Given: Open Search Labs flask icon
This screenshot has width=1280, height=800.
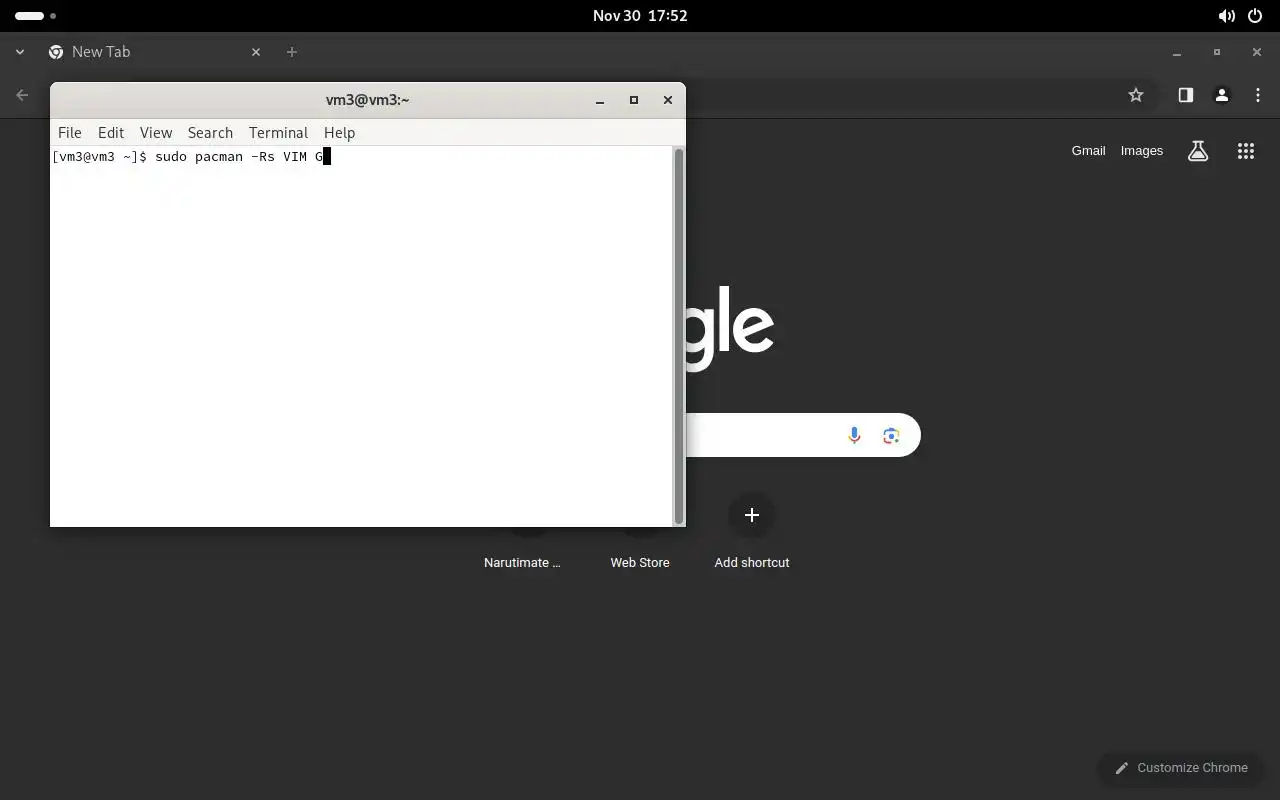Looking at the screenshot, I should click(x=1197, y=151).
